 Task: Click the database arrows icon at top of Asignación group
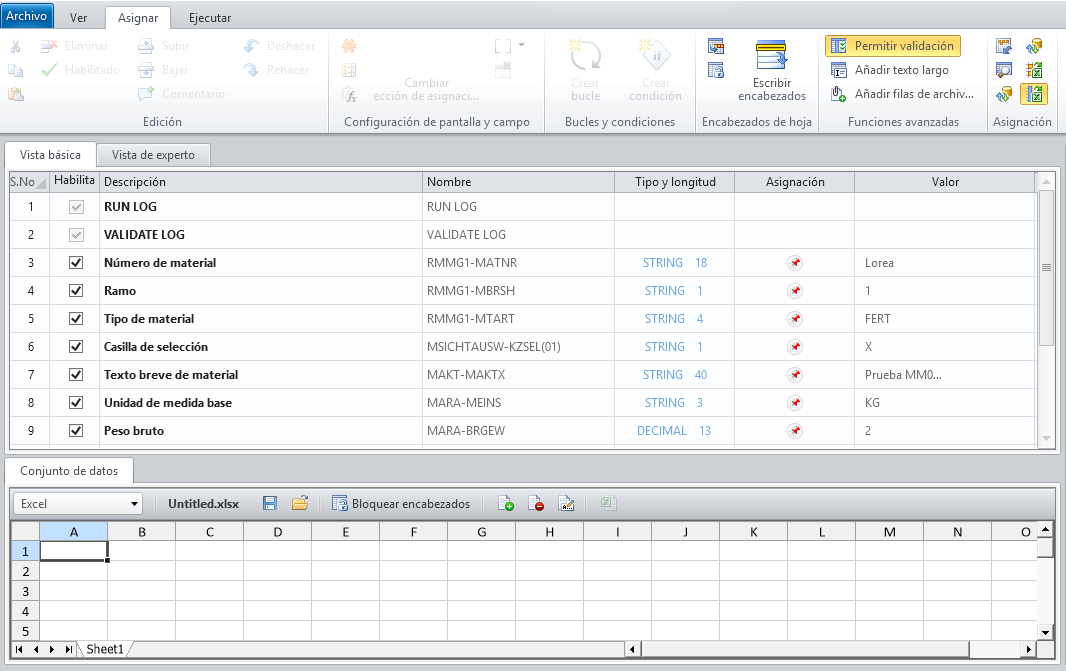[x=1034, y=46]
